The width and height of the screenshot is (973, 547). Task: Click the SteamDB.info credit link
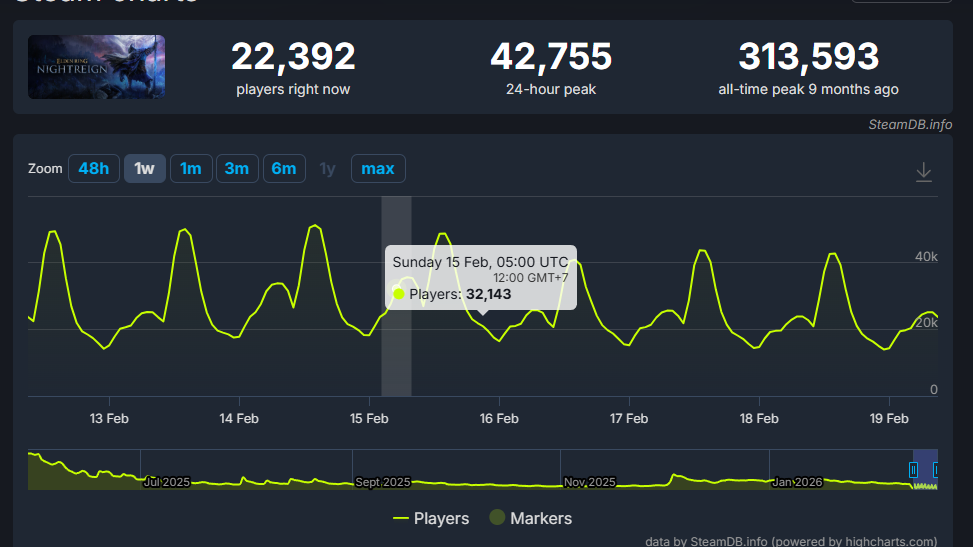pyautogui.click(x=910, y=124)
